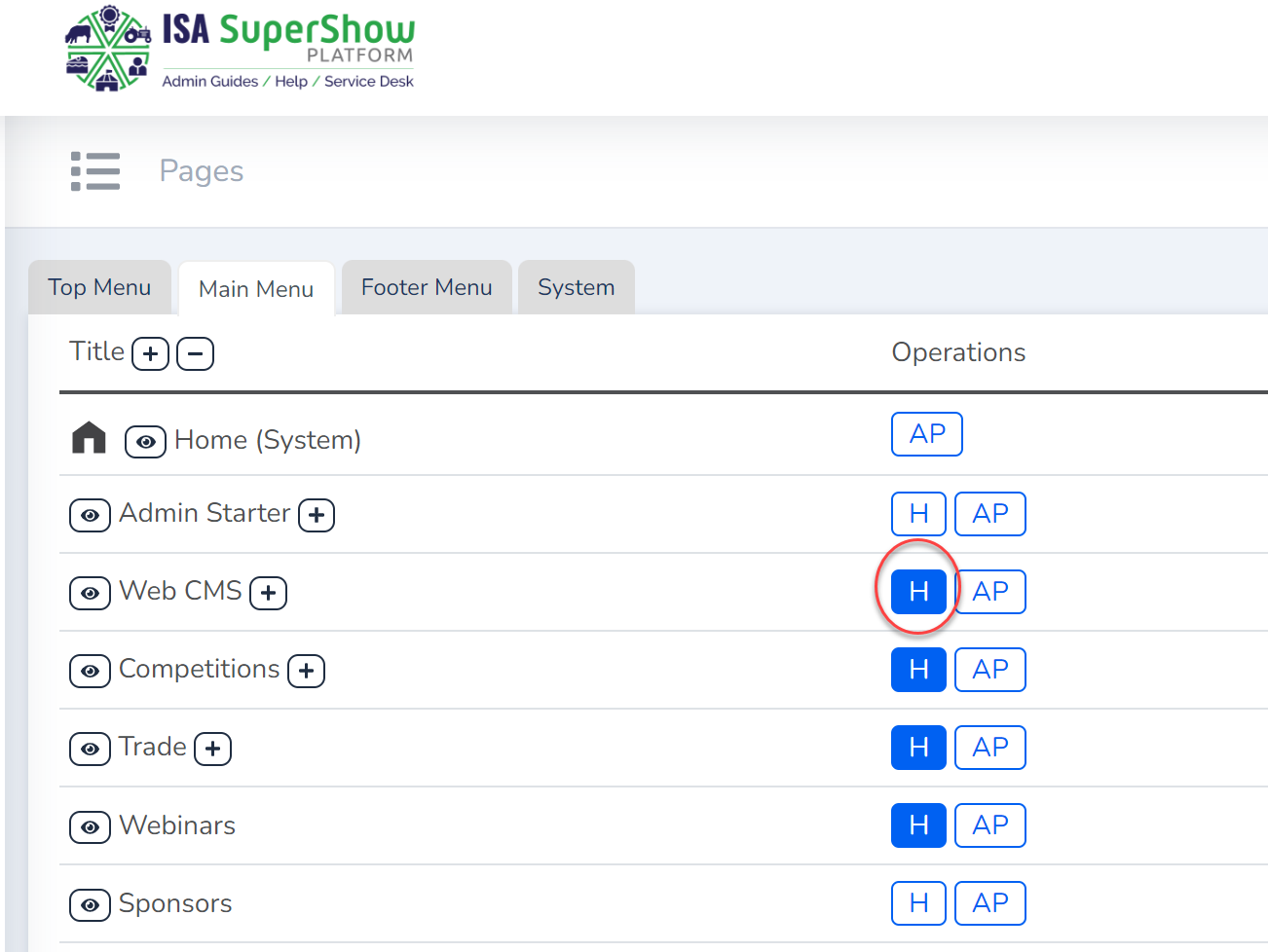
Task: Click the AP button for Home (System)
Action: (926, 434)
